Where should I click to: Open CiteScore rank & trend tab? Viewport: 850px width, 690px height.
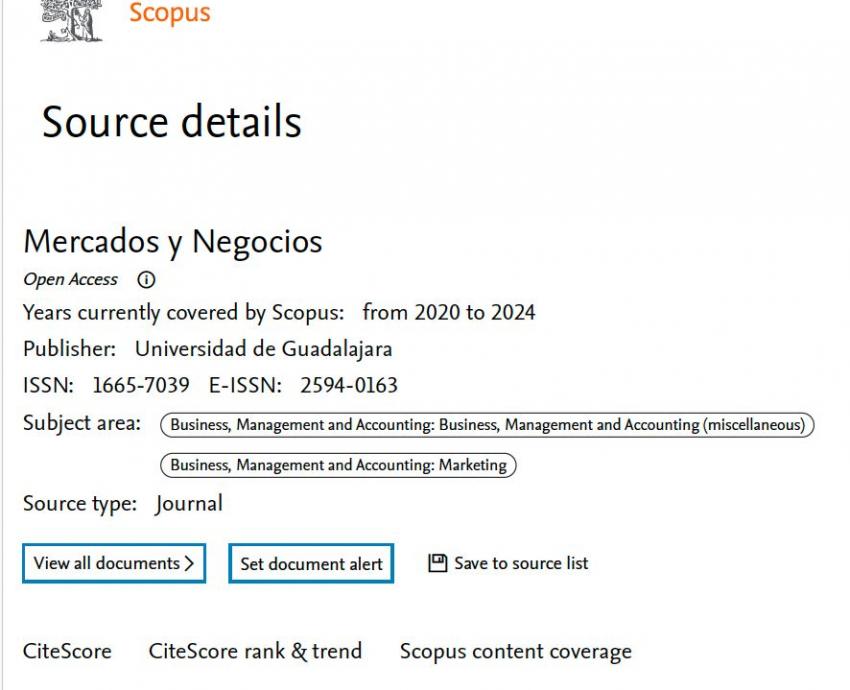(x=255, y=651)
